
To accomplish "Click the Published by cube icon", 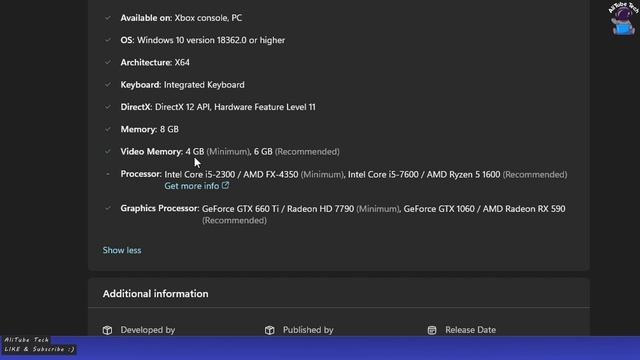I will [x=269, y=330].
